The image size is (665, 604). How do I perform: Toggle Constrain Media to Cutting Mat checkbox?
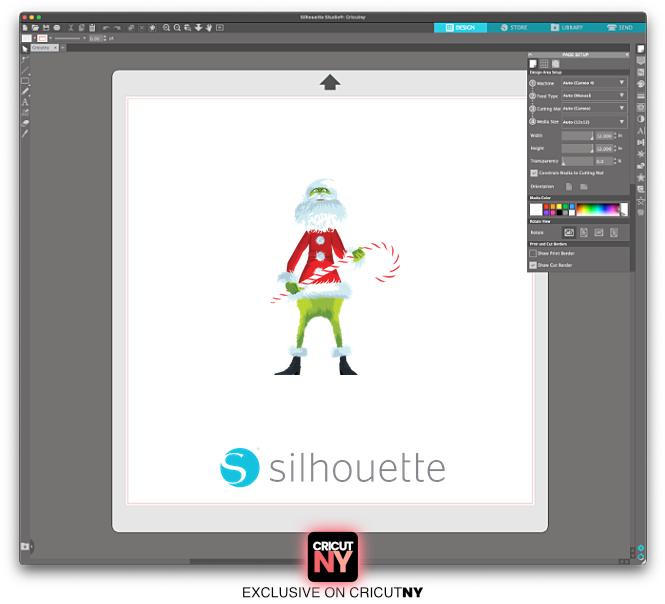click(534, 173)
